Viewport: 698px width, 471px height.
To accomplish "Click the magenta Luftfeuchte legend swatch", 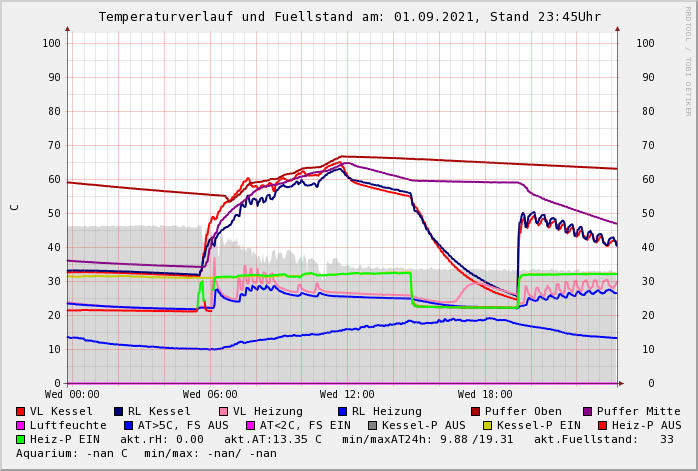I will pos(21,425).
